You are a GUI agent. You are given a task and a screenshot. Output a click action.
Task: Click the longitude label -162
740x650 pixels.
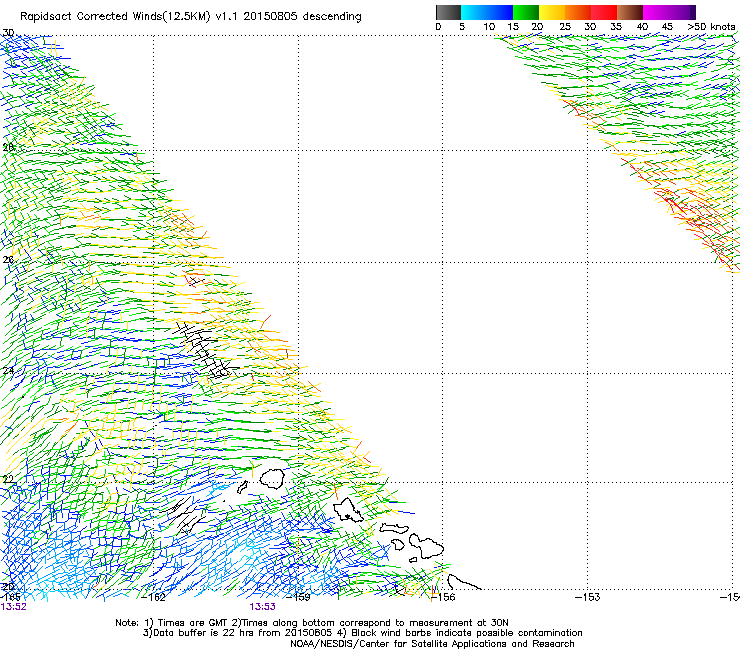155,597
